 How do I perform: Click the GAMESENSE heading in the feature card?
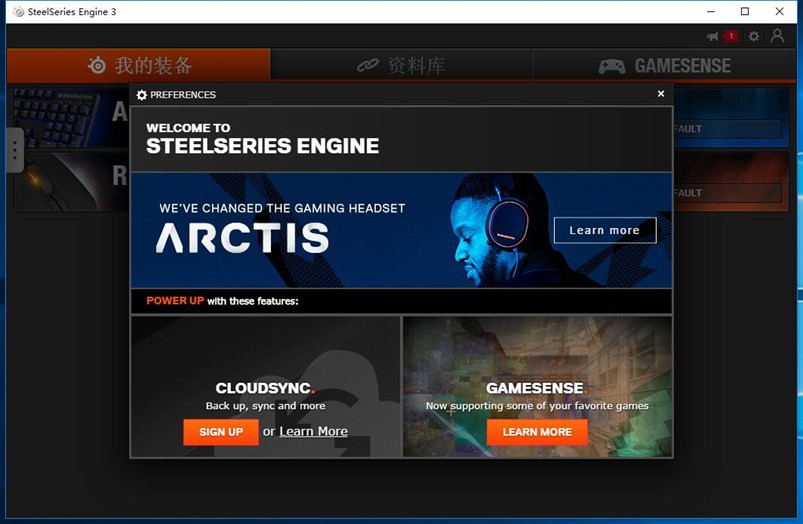(537, 388)
